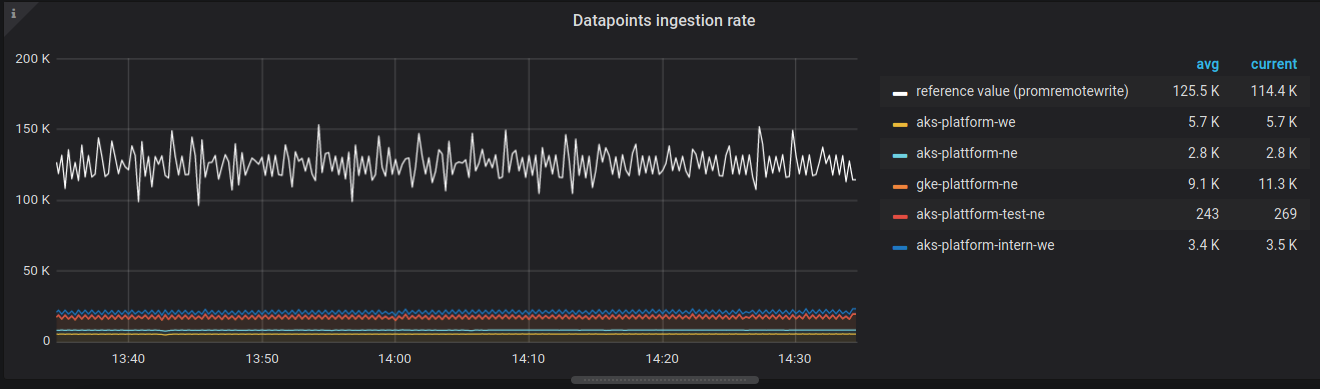Click the 100 K y-axis label
This screenshot has width=1320, height=389.
pyautogui.click(x=33, y=200)
